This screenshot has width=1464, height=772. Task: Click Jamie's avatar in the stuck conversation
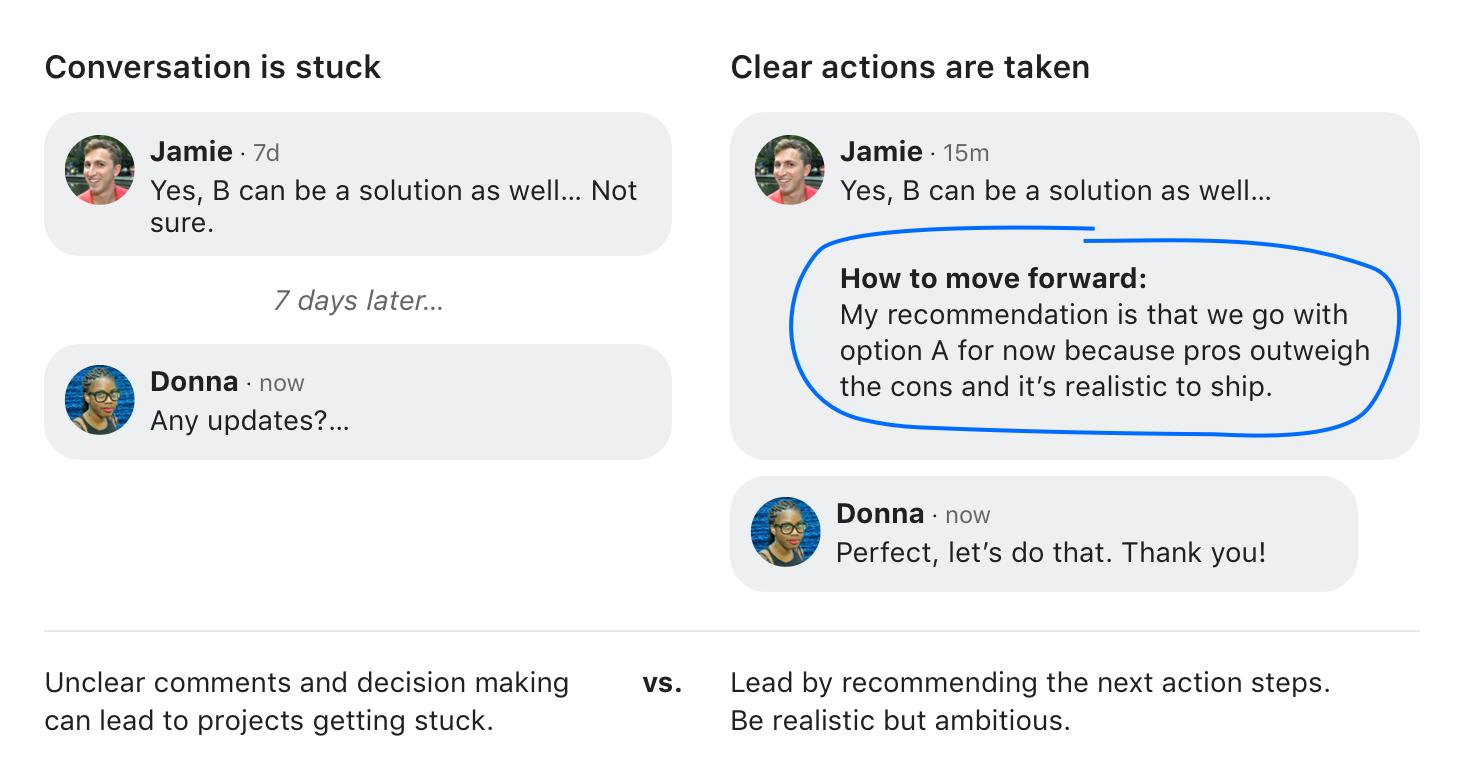pyautogui.click(x=100, y=170)
